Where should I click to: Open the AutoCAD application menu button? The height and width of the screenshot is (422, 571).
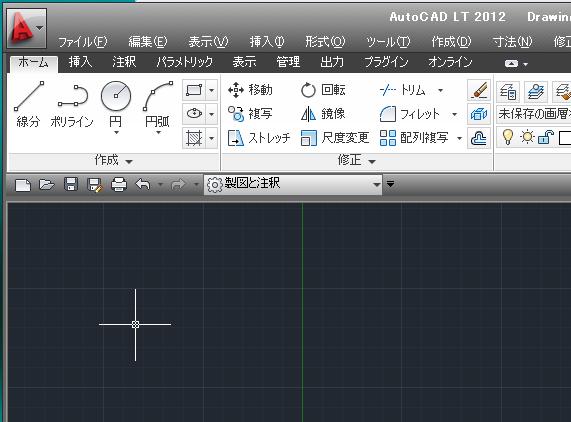[26, 28]
